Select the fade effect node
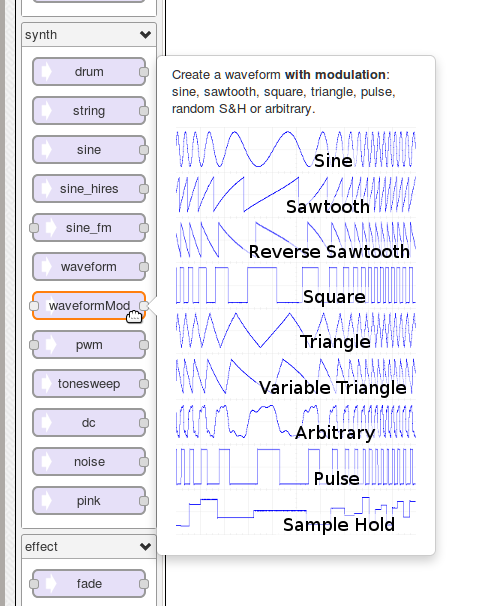This screenshot has width=491, height=606. 89,584
